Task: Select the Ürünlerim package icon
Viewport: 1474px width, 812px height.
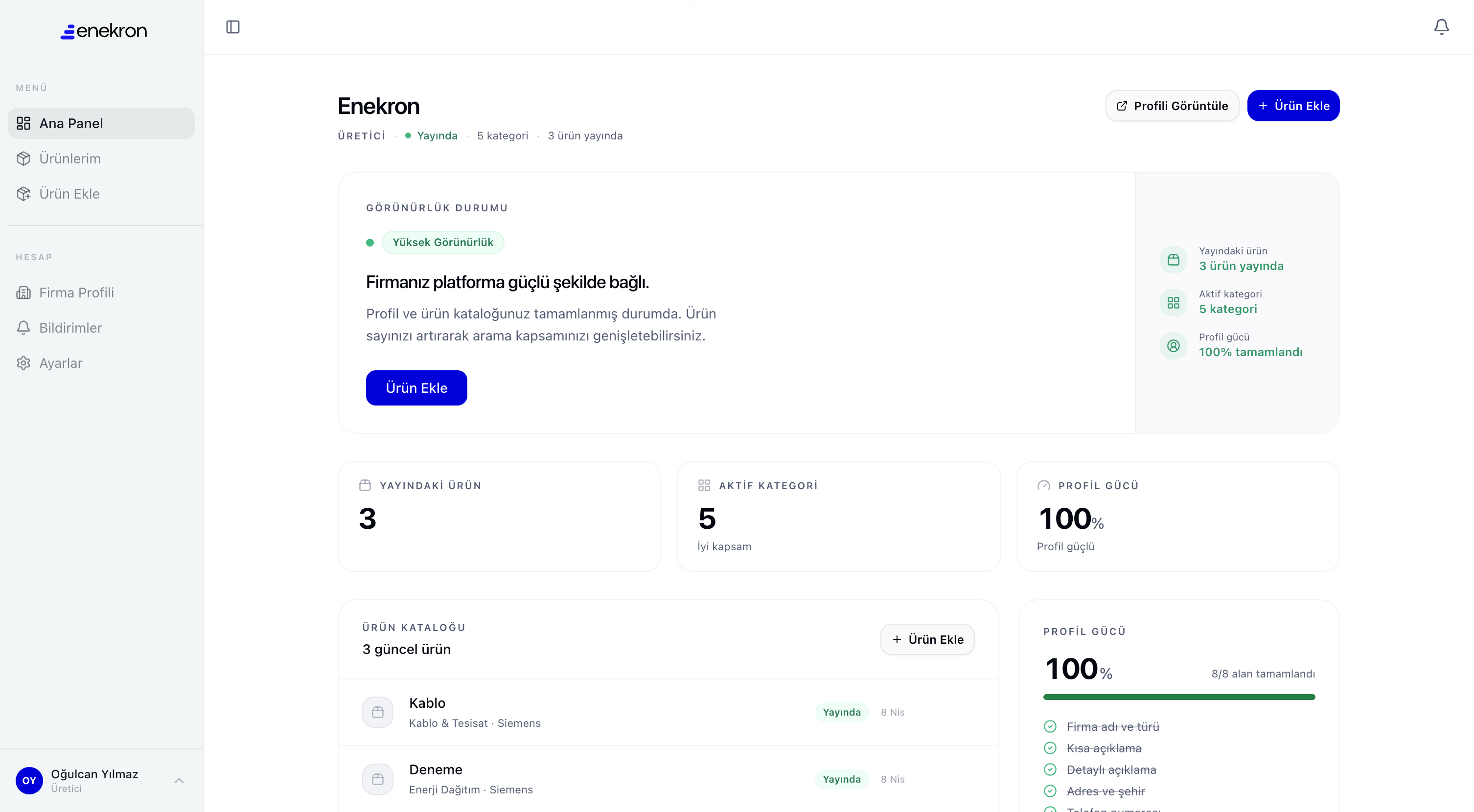Action: click(23, 158)
